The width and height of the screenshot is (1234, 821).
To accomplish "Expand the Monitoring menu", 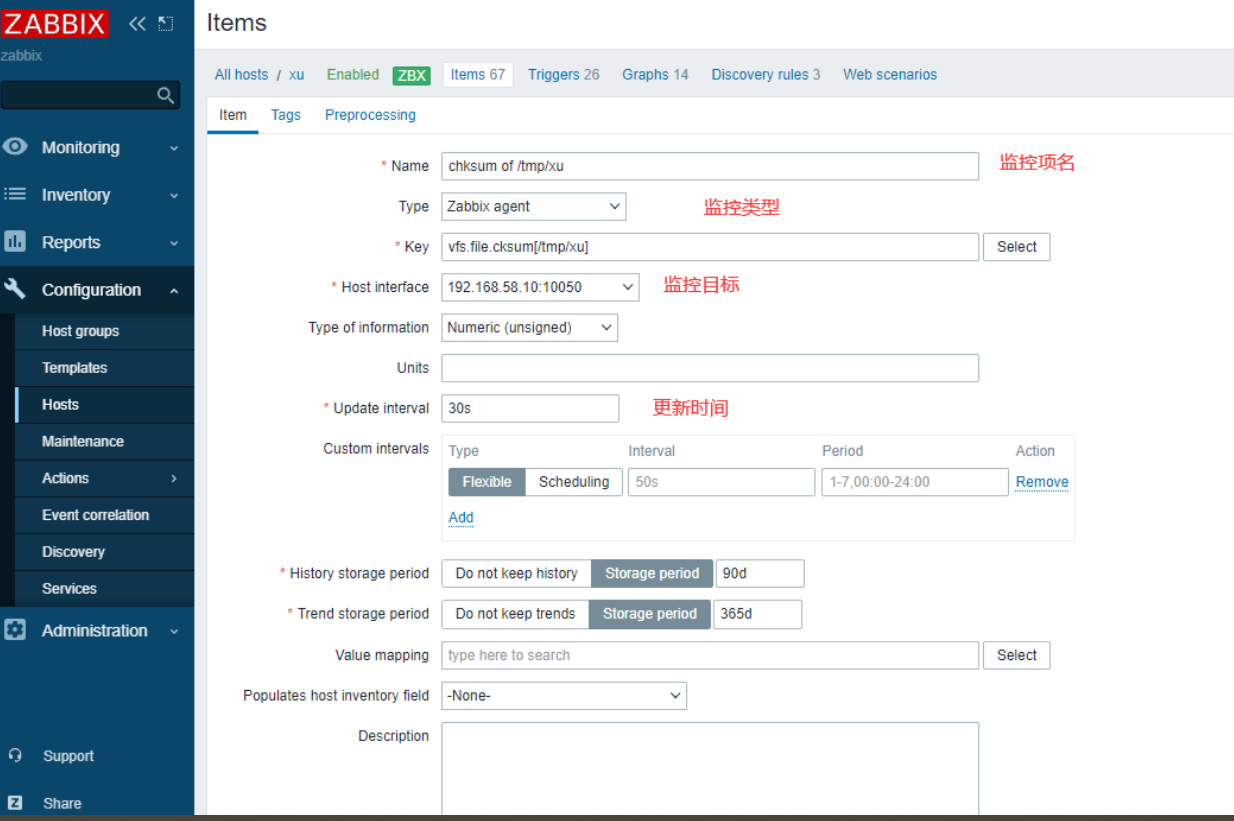I will (97, 147).
